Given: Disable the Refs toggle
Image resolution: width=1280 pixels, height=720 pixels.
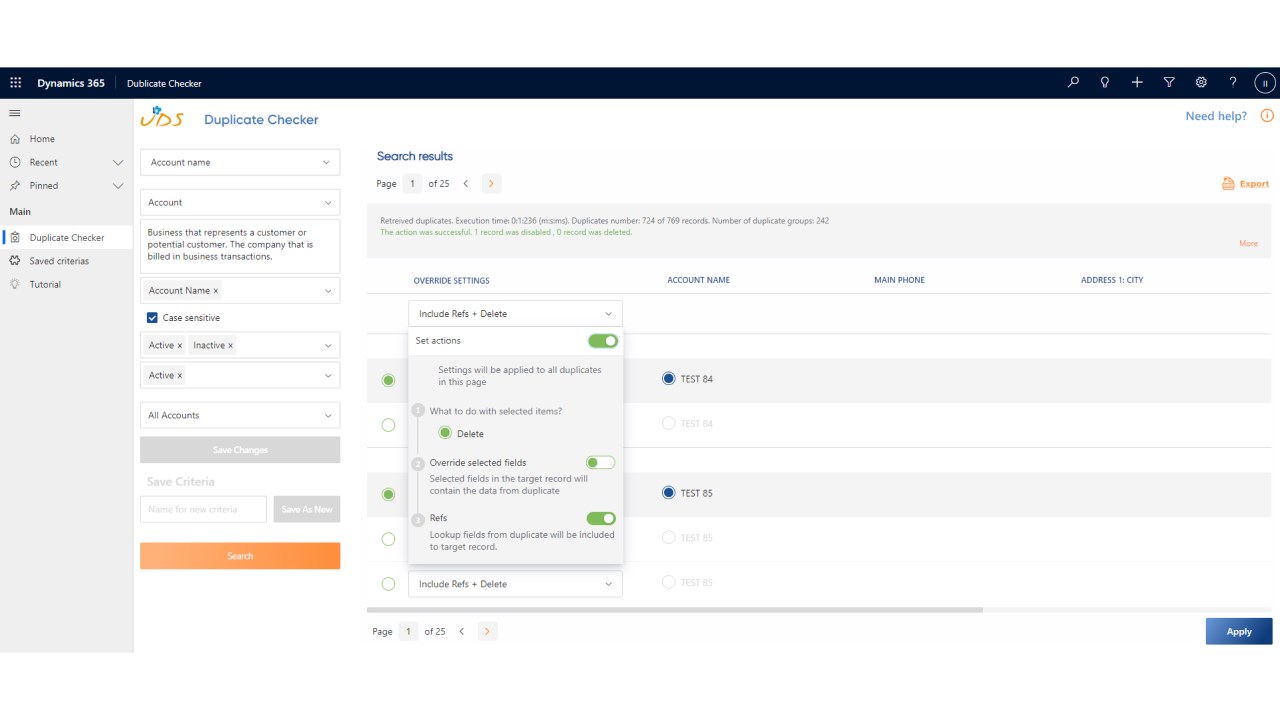Looking at the screenshot, I should pyautogui.click(x=601, y=518).
